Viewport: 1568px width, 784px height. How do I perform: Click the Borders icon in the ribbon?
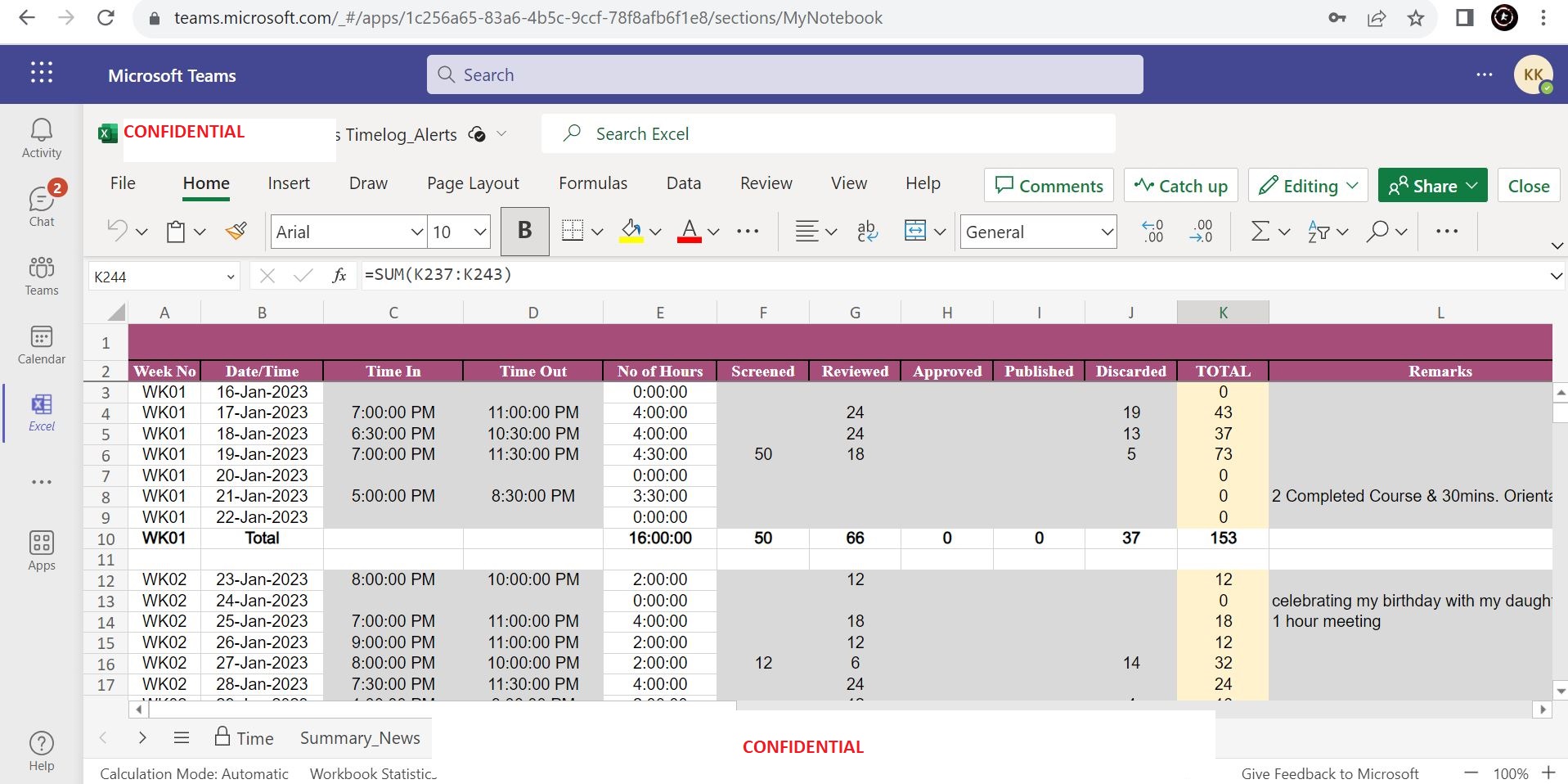coord(573,232)
